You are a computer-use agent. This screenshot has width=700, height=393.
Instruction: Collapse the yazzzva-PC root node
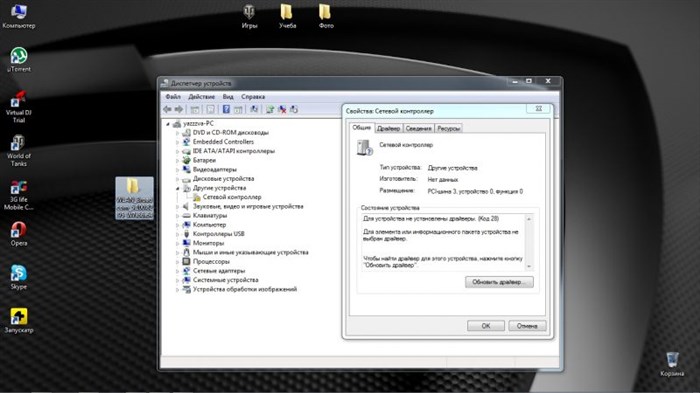coord(168,124)
